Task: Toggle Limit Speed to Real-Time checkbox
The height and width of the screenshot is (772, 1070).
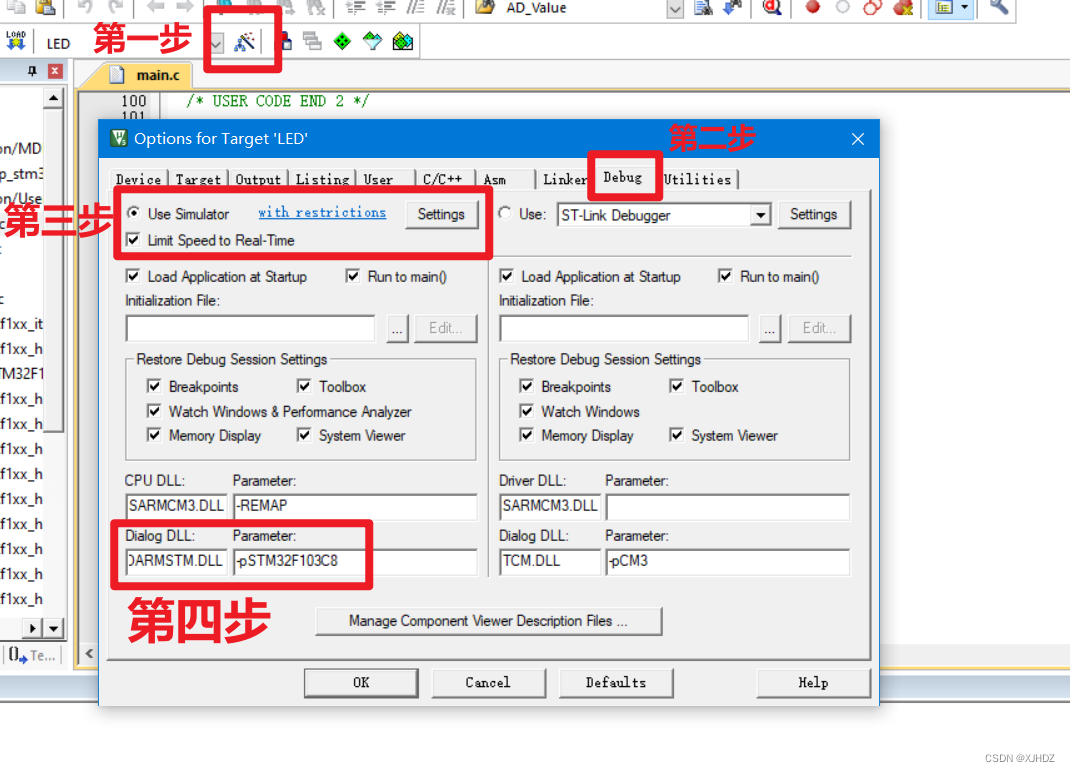Action: 134,240
